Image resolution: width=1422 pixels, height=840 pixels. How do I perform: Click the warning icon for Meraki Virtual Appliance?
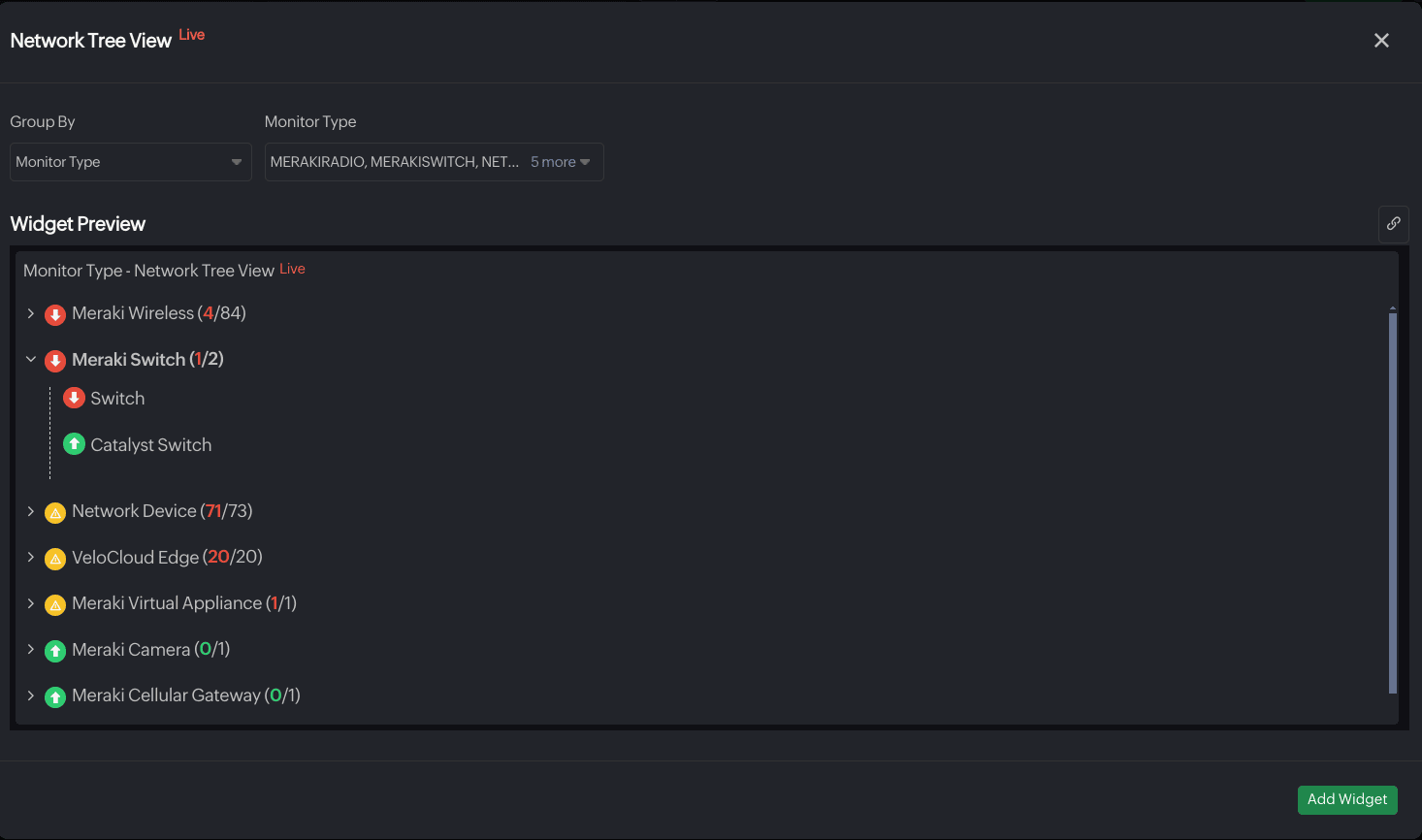pyautogui.click(x=55, y=604)
